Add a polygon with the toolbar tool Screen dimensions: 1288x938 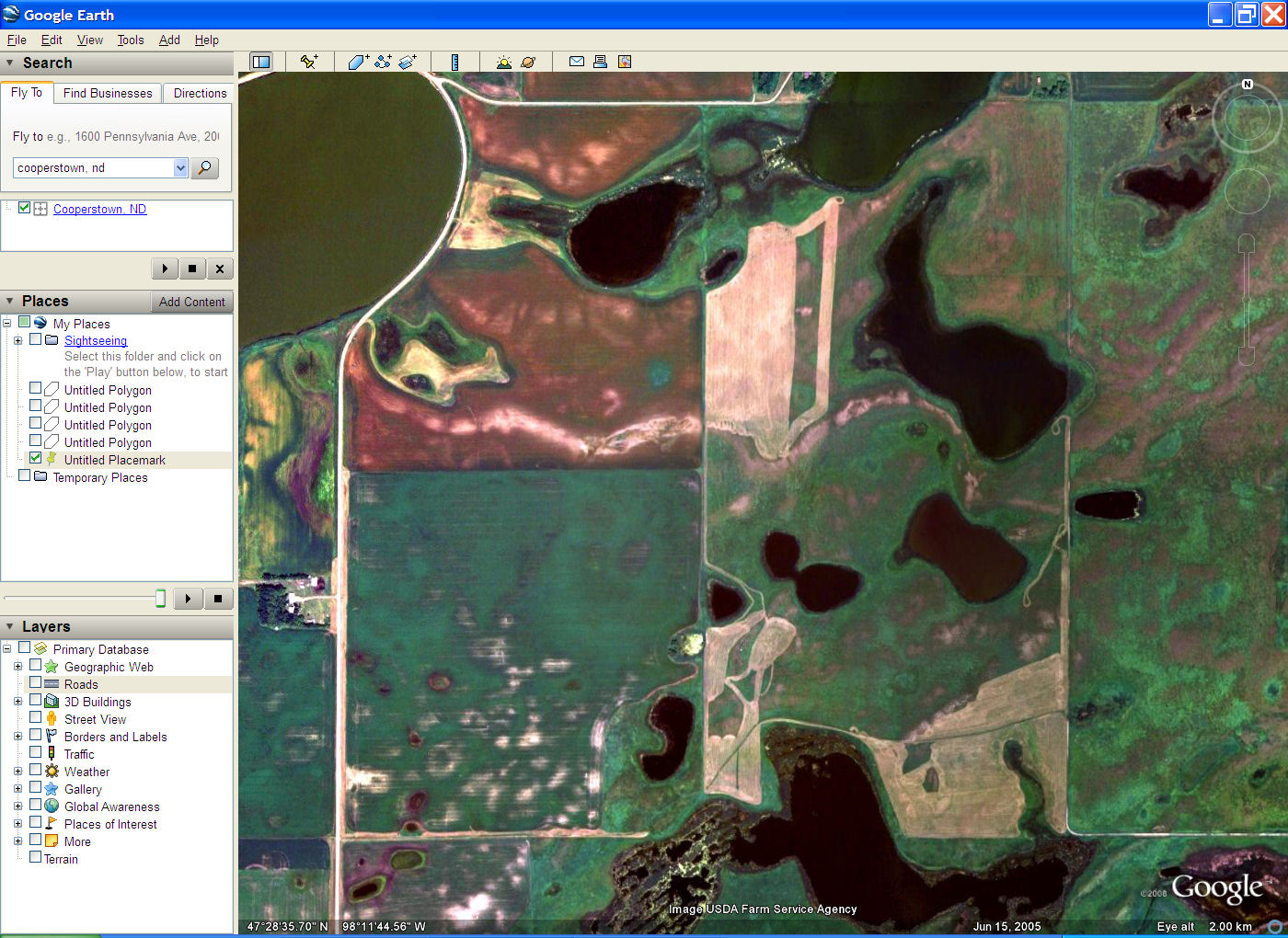(x=358, y=62)
